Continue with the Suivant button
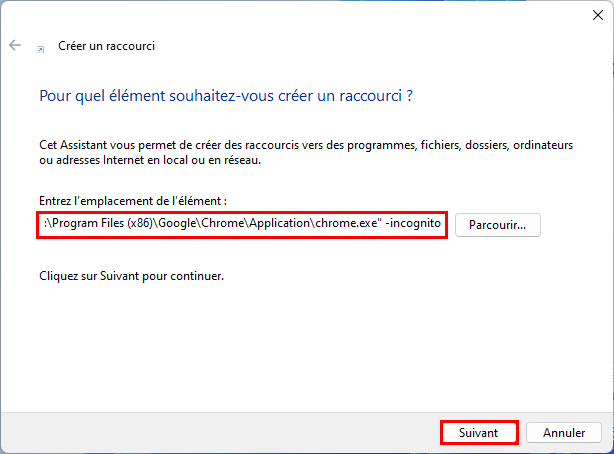The width and height of the screenshot is (614, 454). click(x=479, y=433)
